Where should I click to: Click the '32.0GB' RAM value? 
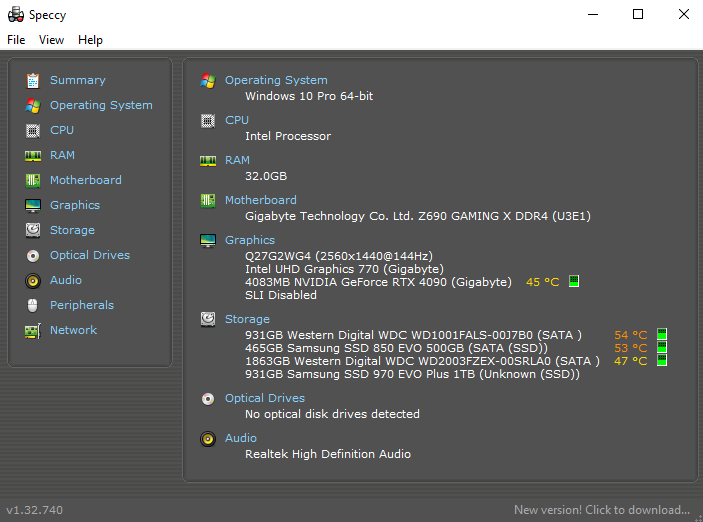[x=266, y=176]
